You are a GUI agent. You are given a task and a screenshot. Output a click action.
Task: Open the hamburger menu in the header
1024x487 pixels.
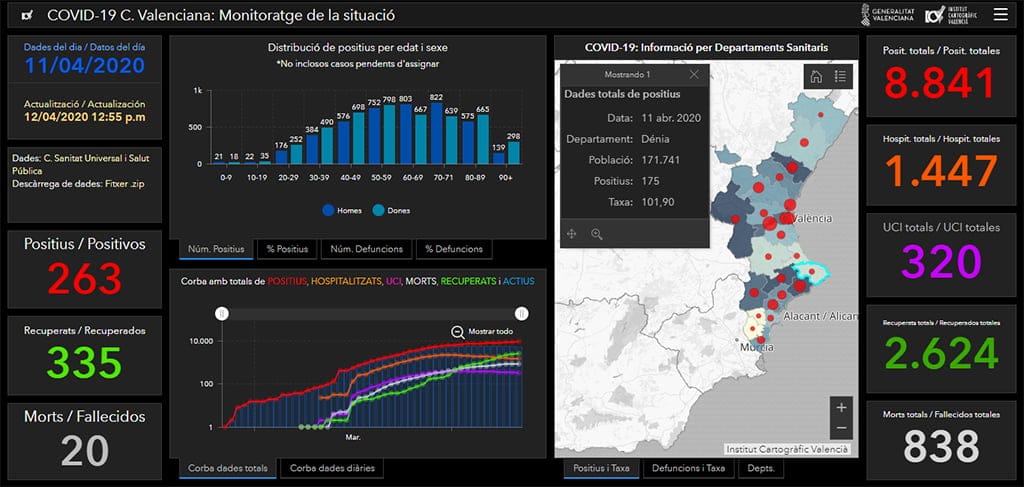(x=1000, y=15)
